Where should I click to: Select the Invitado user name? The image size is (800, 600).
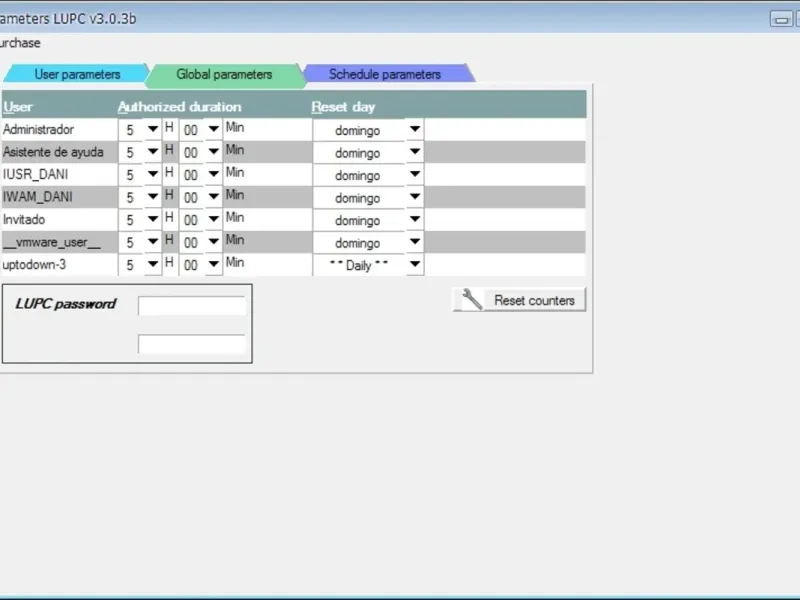[x=24, y=219]
